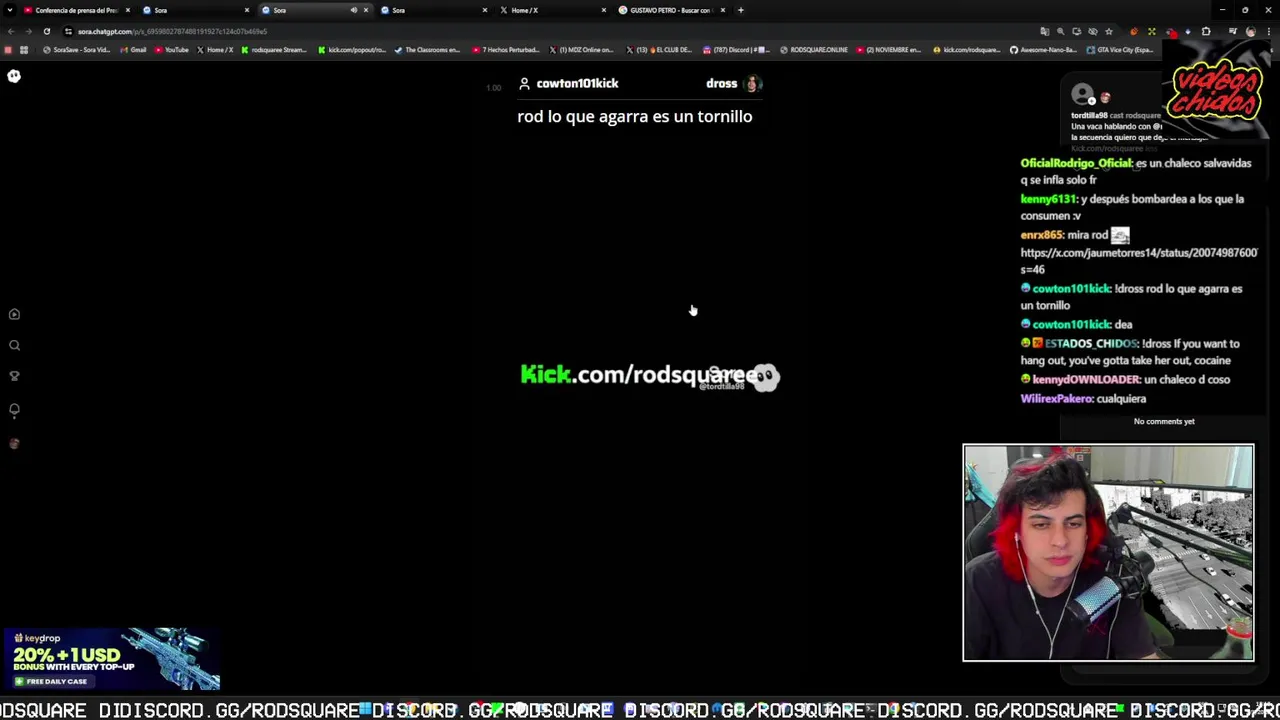The width and height of the screenshot is (1280, 720).
Task: Reload the current page
Action: [46, 31]
